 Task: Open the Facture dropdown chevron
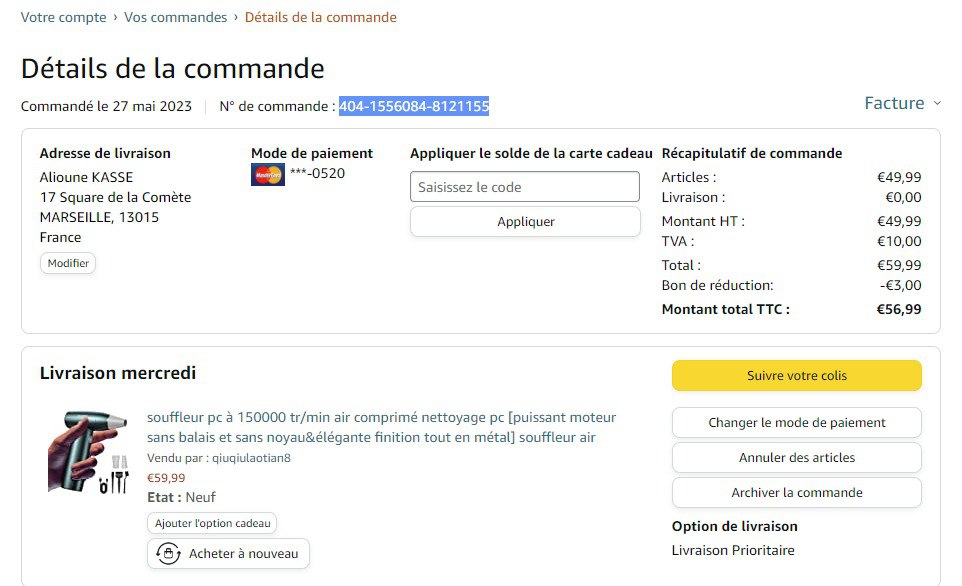click(937, 103)
